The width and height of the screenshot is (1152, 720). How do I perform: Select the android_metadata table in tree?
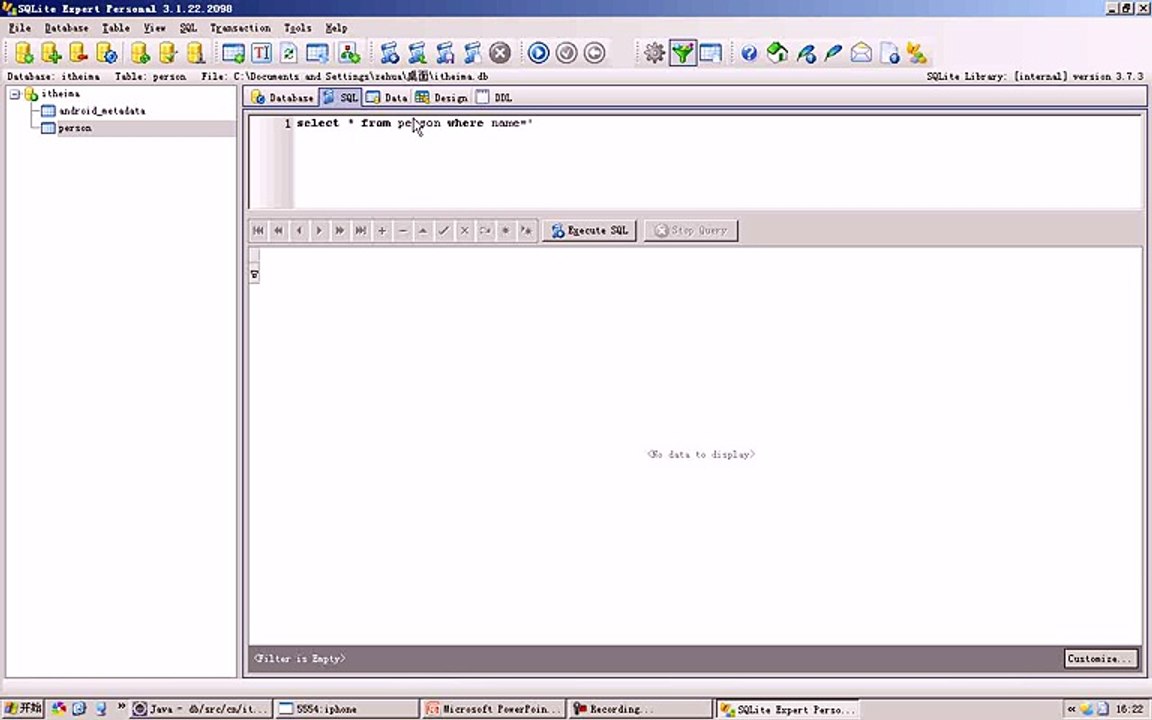click(101, 111)
